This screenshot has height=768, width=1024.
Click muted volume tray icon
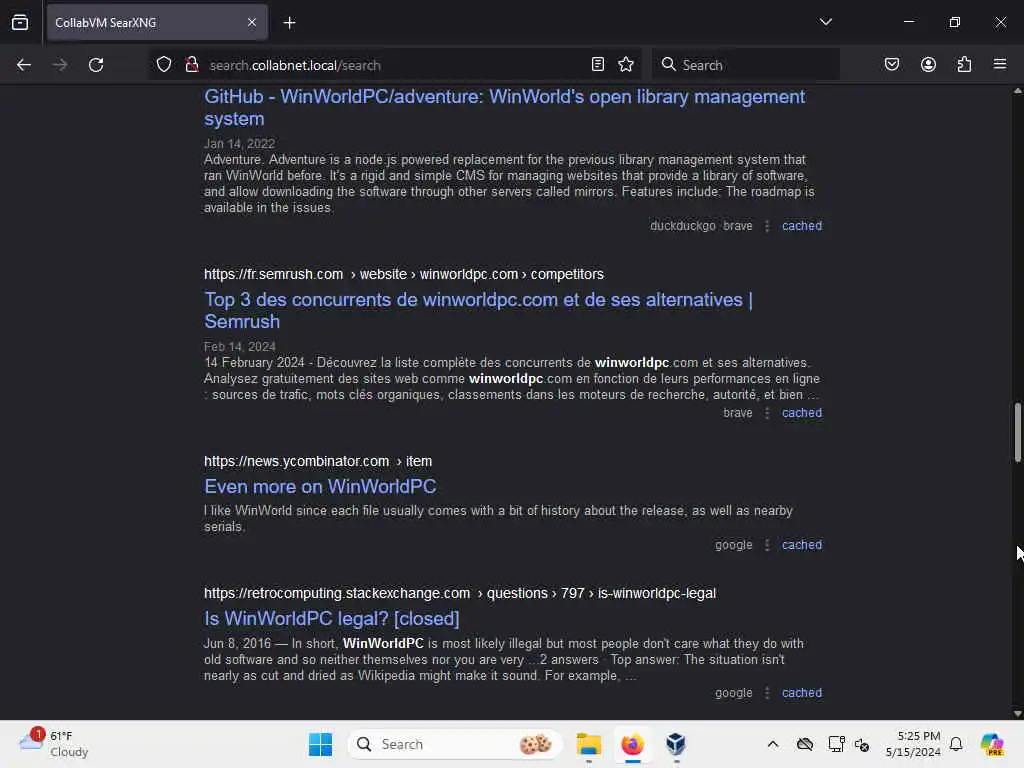coord(862,744)
